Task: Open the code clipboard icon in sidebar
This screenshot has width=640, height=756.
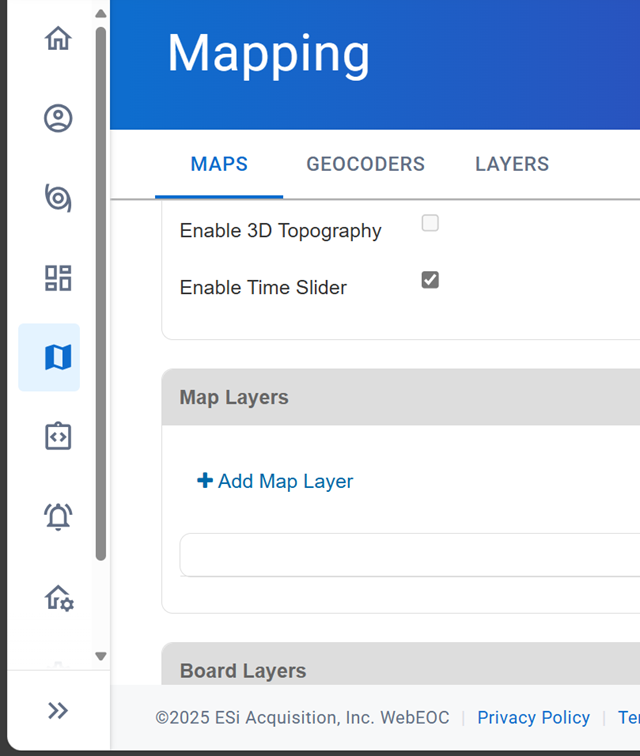Action: (58, 437)
